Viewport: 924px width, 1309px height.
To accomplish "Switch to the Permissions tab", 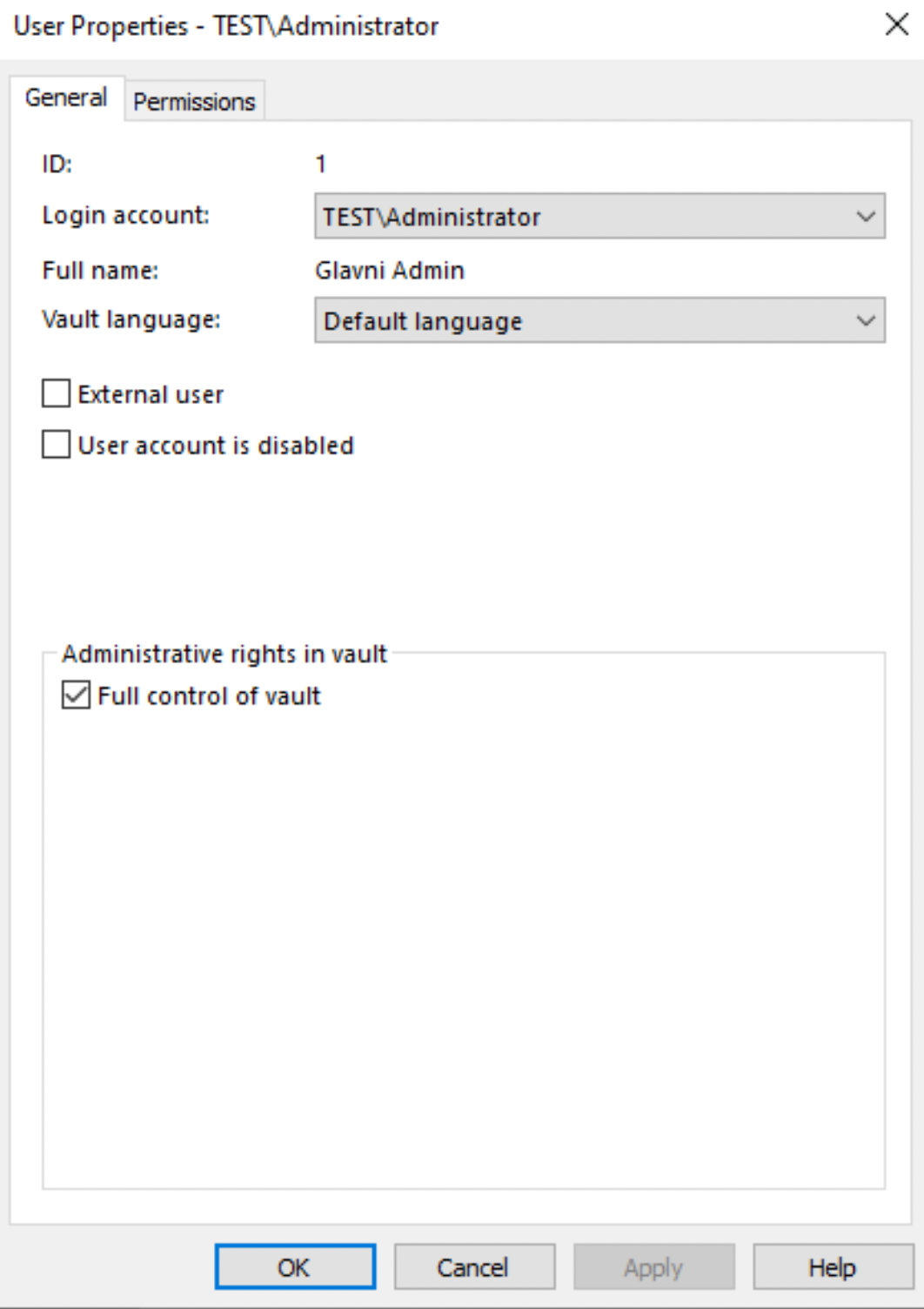I will (x=194, y=102).
